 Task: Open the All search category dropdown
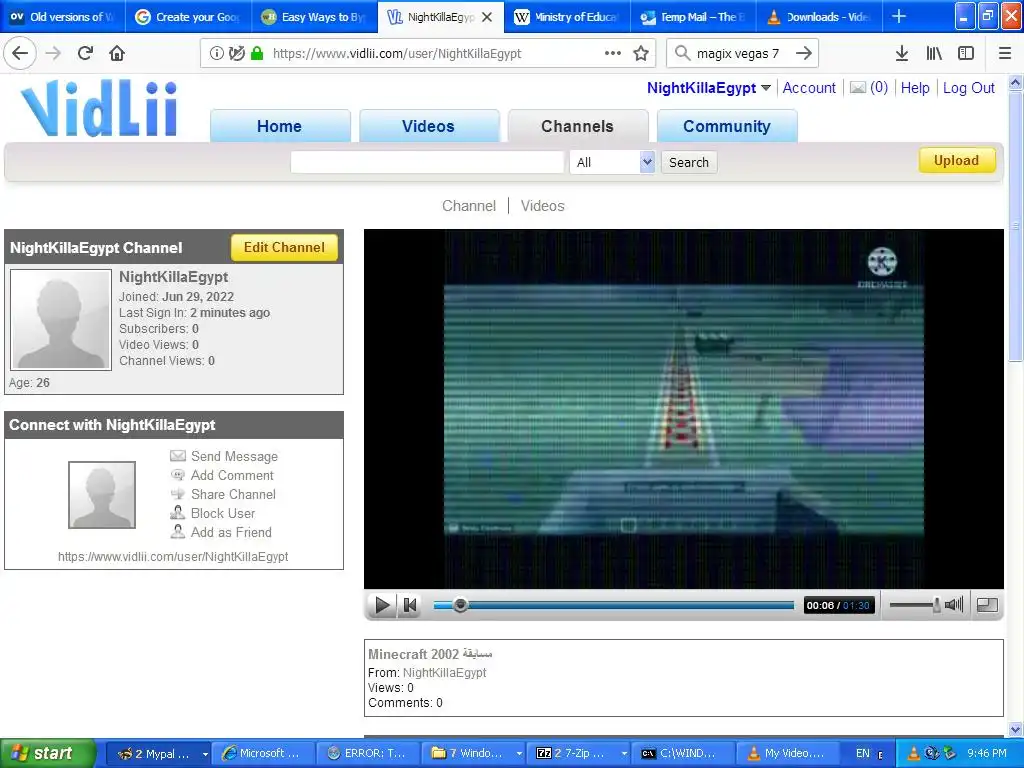(612, 162)
